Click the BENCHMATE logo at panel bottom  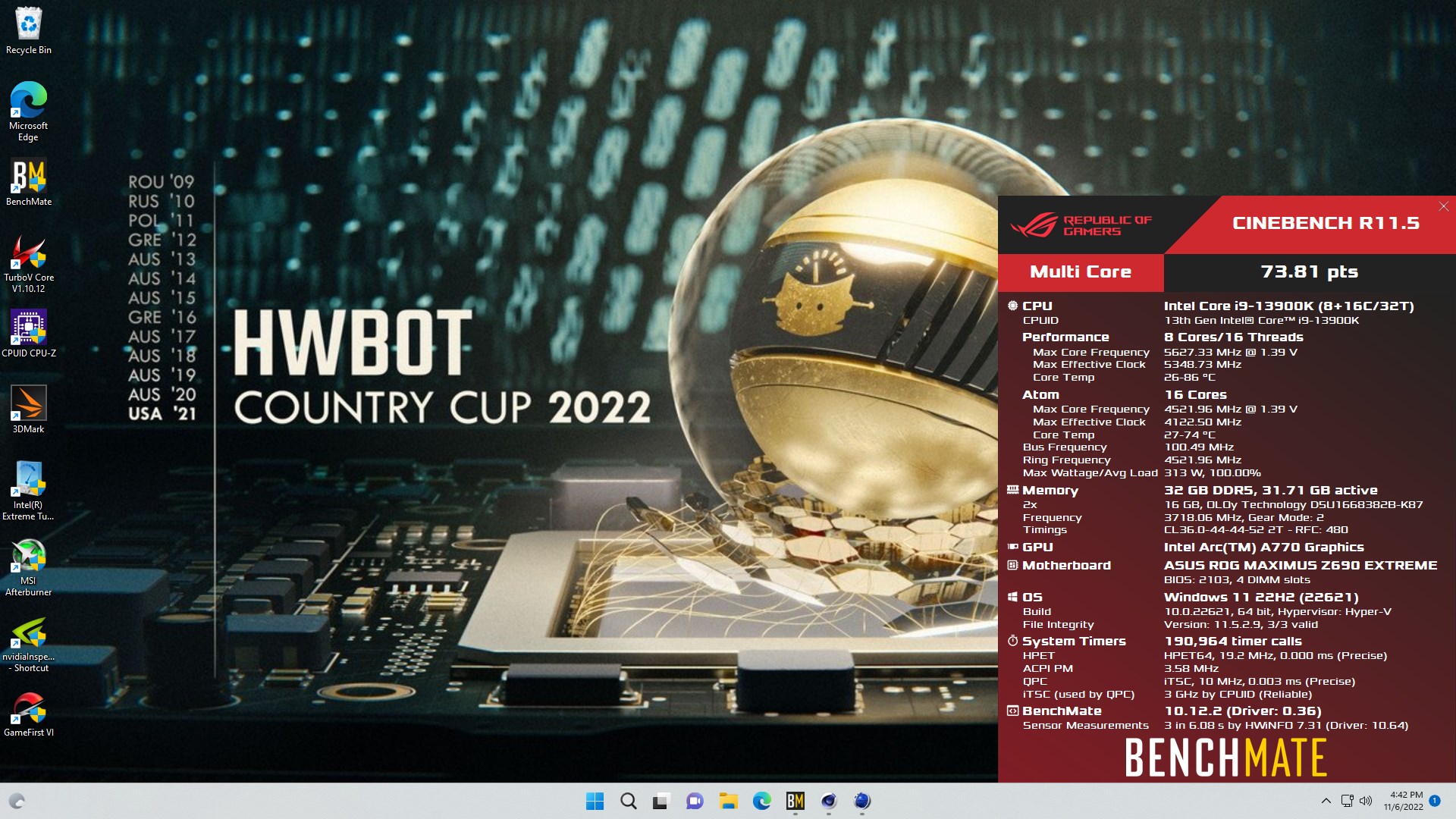1226,757
